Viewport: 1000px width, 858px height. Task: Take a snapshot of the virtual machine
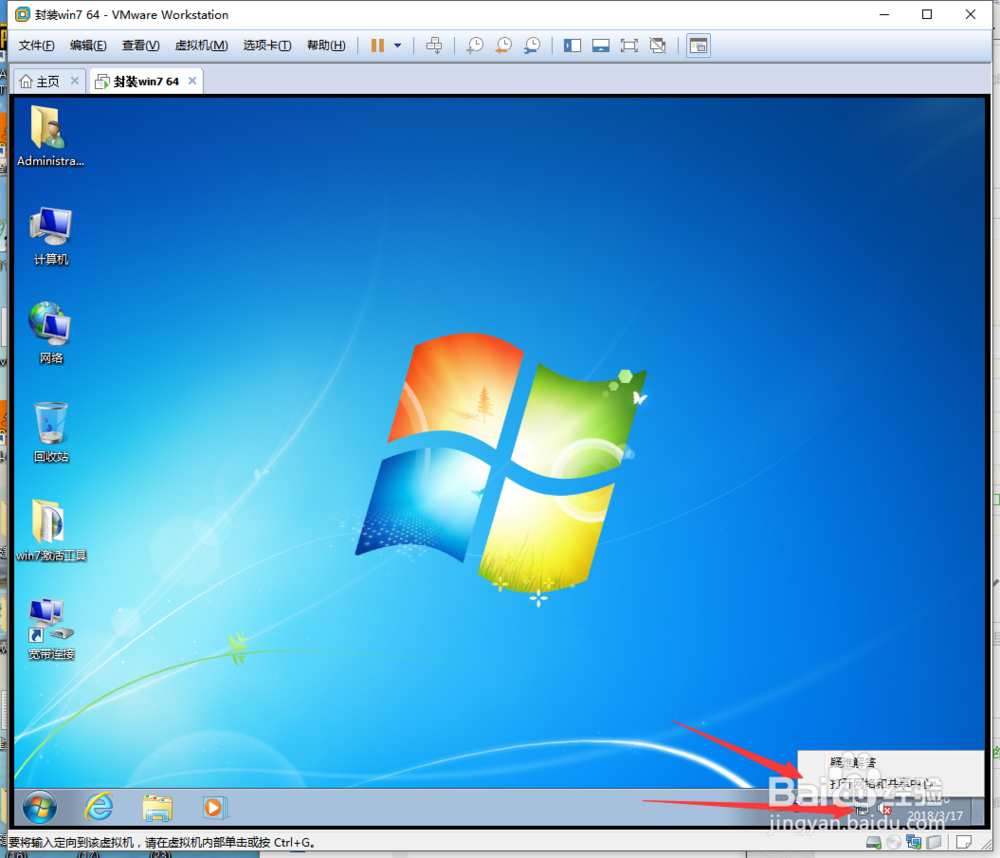click(x=475, y=45)
